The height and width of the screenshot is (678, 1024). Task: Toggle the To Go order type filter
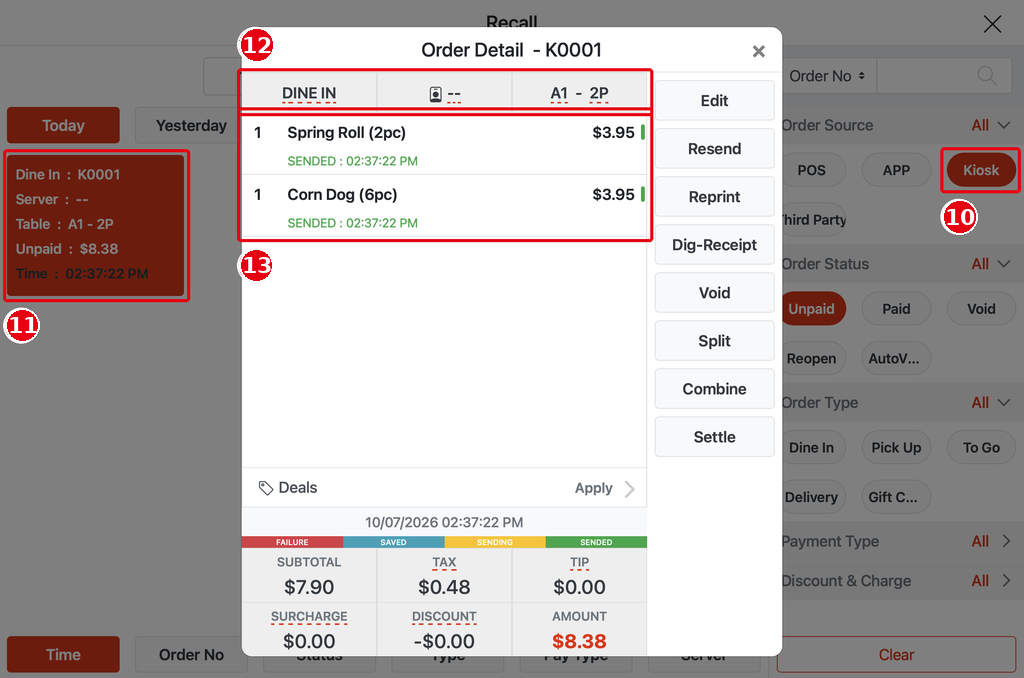pos(981,447)
